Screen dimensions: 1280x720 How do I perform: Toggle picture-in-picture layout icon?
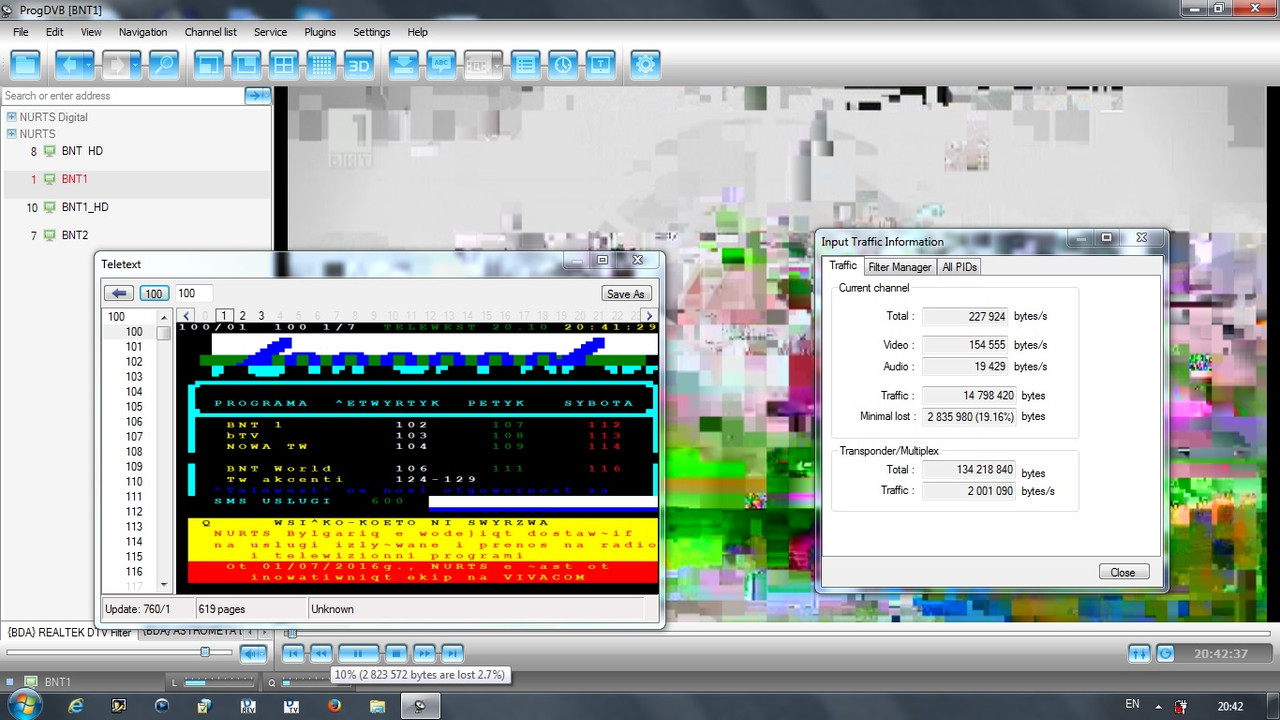246,65
